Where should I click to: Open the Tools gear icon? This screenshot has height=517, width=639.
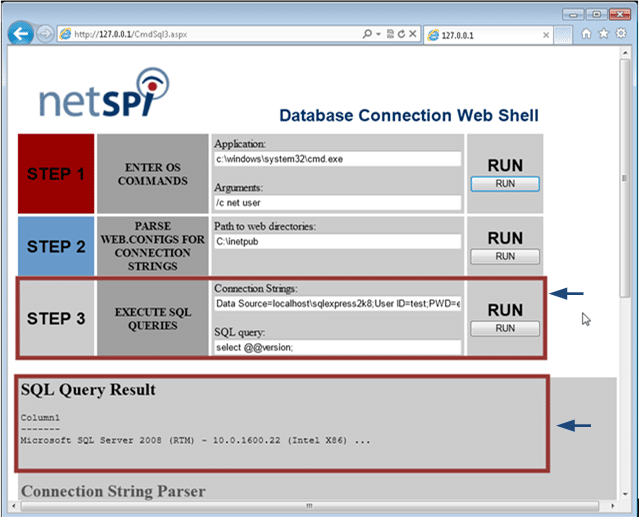click(x=621, y=33)
